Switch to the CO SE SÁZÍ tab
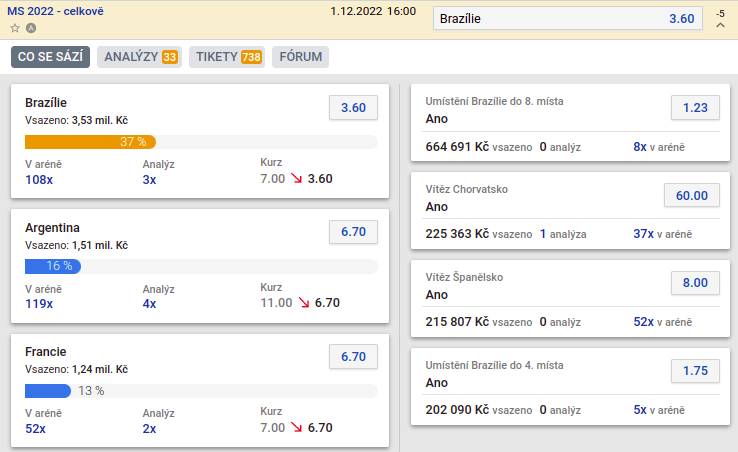The image size is (738, 452). tap(51, 57)
